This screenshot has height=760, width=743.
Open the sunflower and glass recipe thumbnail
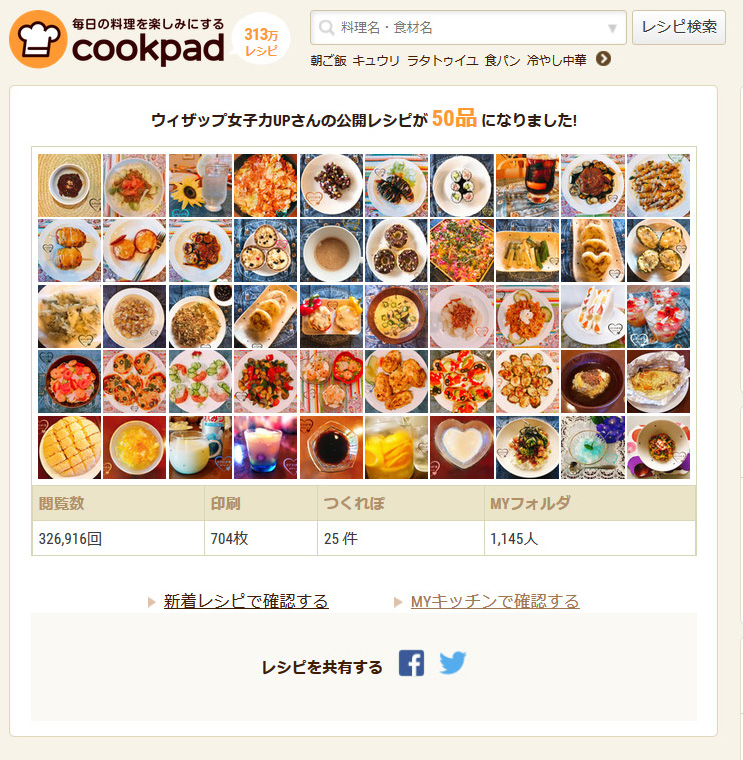pyautogui.click(x=200, y=186)
